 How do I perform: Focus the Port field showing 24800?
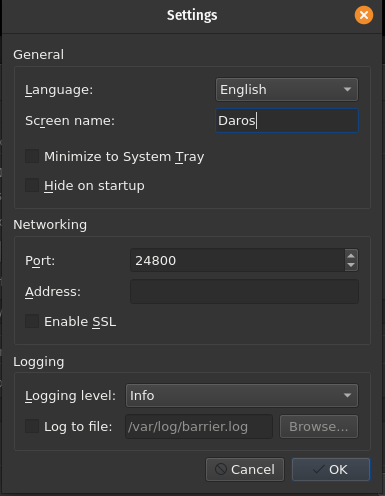click(237, 260)
